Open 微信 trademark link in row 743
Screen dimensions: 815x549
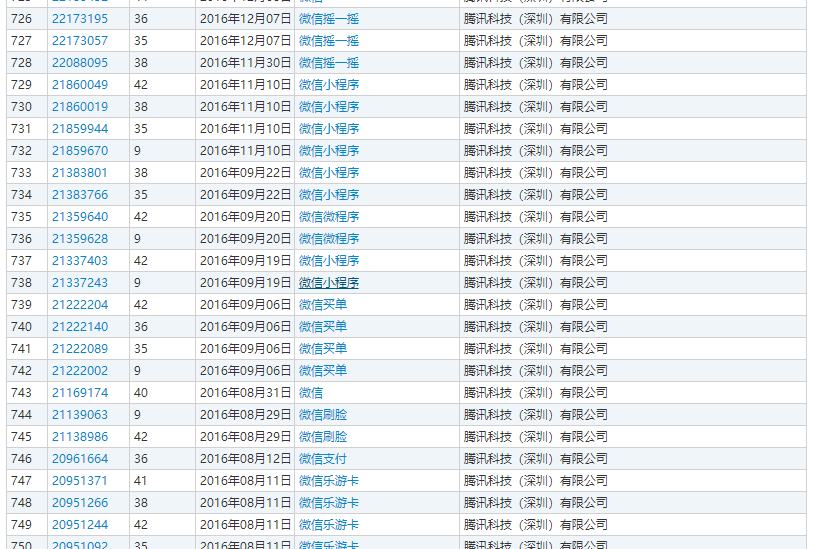click(x=311, y=393)
